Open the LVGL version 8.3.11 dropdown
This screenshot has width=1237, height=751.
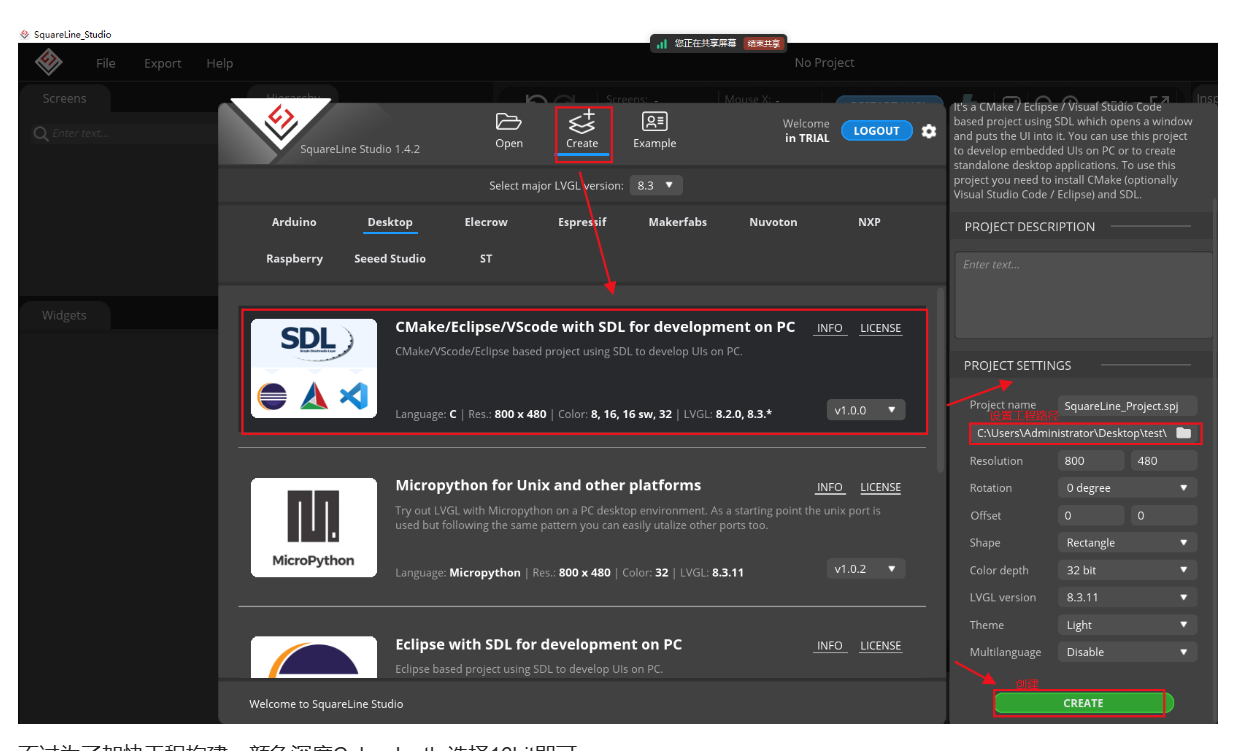click(x=1127, y=597)
